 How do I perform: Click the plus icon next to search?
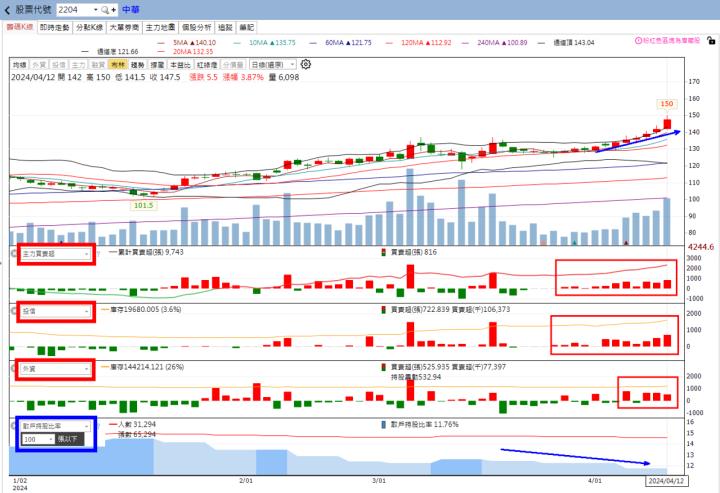click(x=113, y=10)
